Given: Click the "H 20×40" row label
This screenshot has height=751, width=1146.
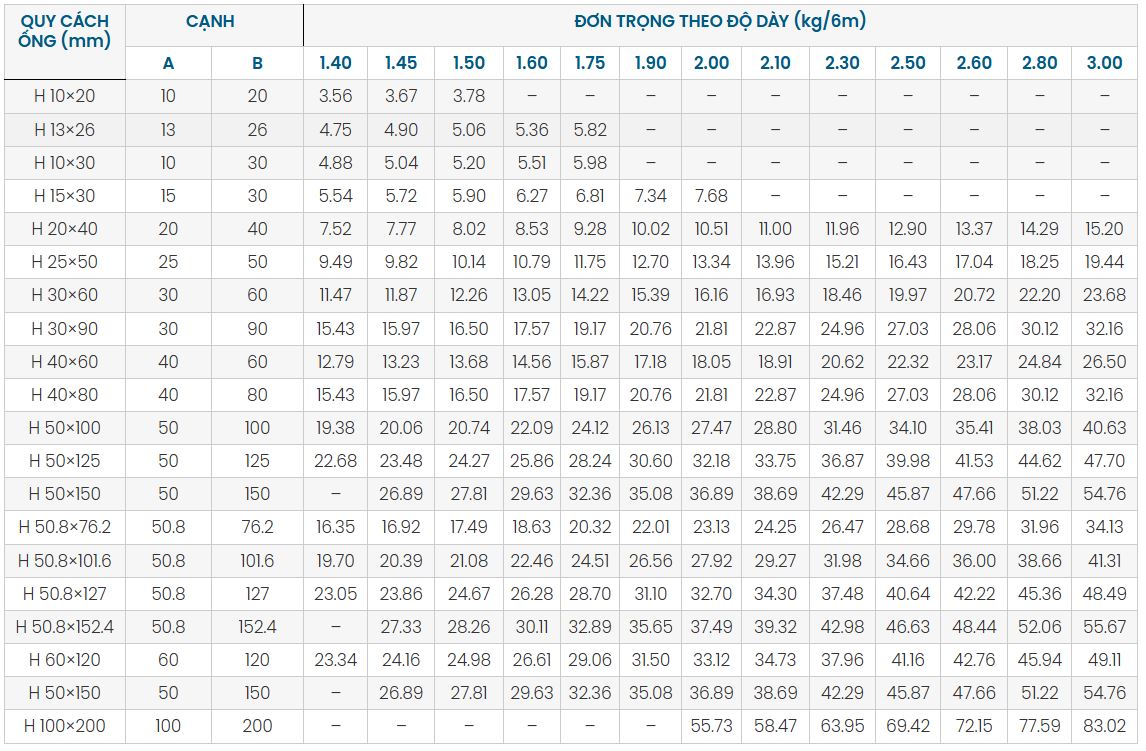Looking at the screenshot, I should pyautogui.click(x=64, y=229).
